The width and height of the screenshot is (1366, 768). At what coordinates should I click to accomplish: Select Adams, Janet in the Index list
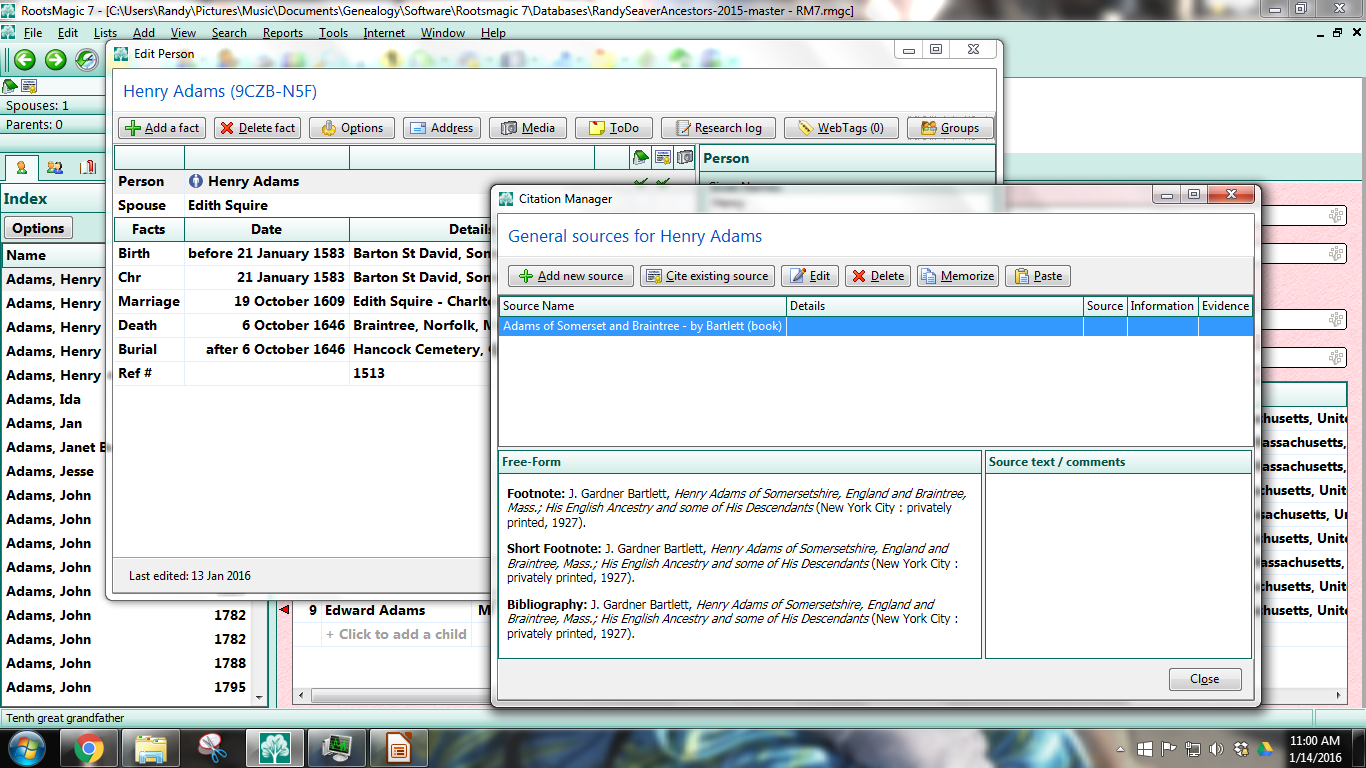pos(55,447)
